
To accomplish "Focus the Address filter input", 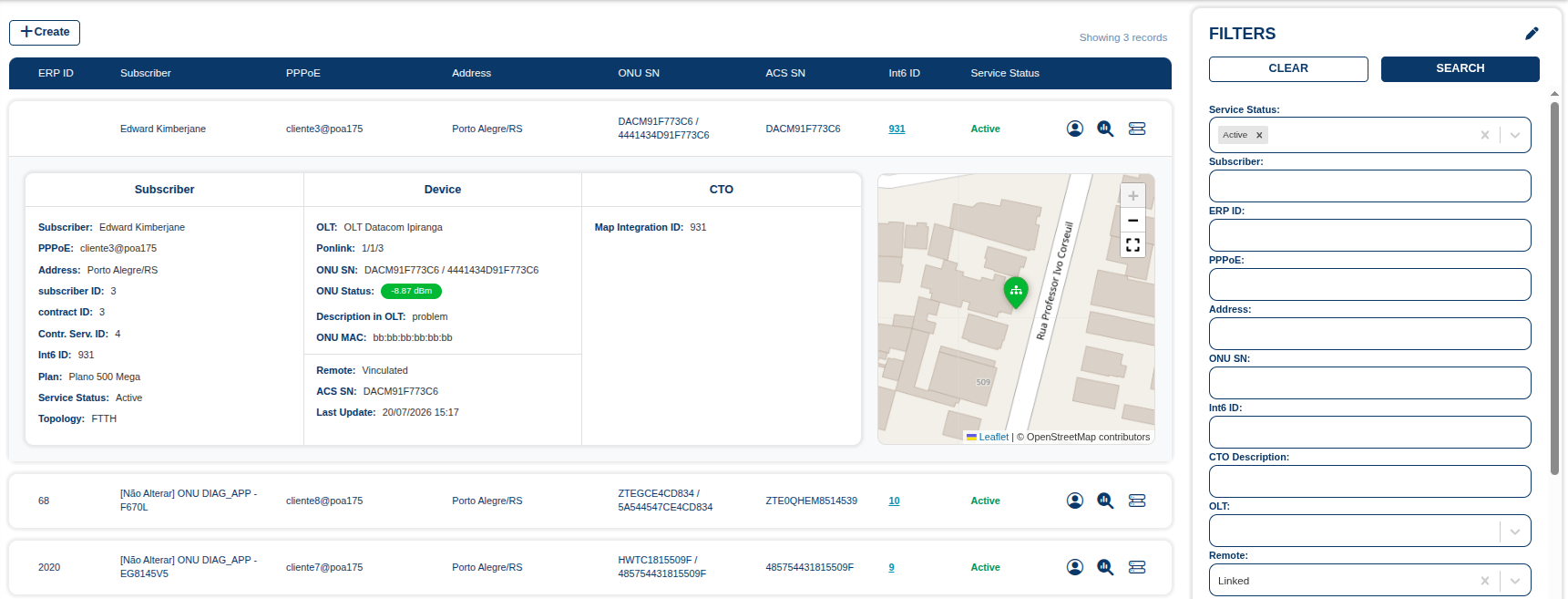I will [1369, 334].
